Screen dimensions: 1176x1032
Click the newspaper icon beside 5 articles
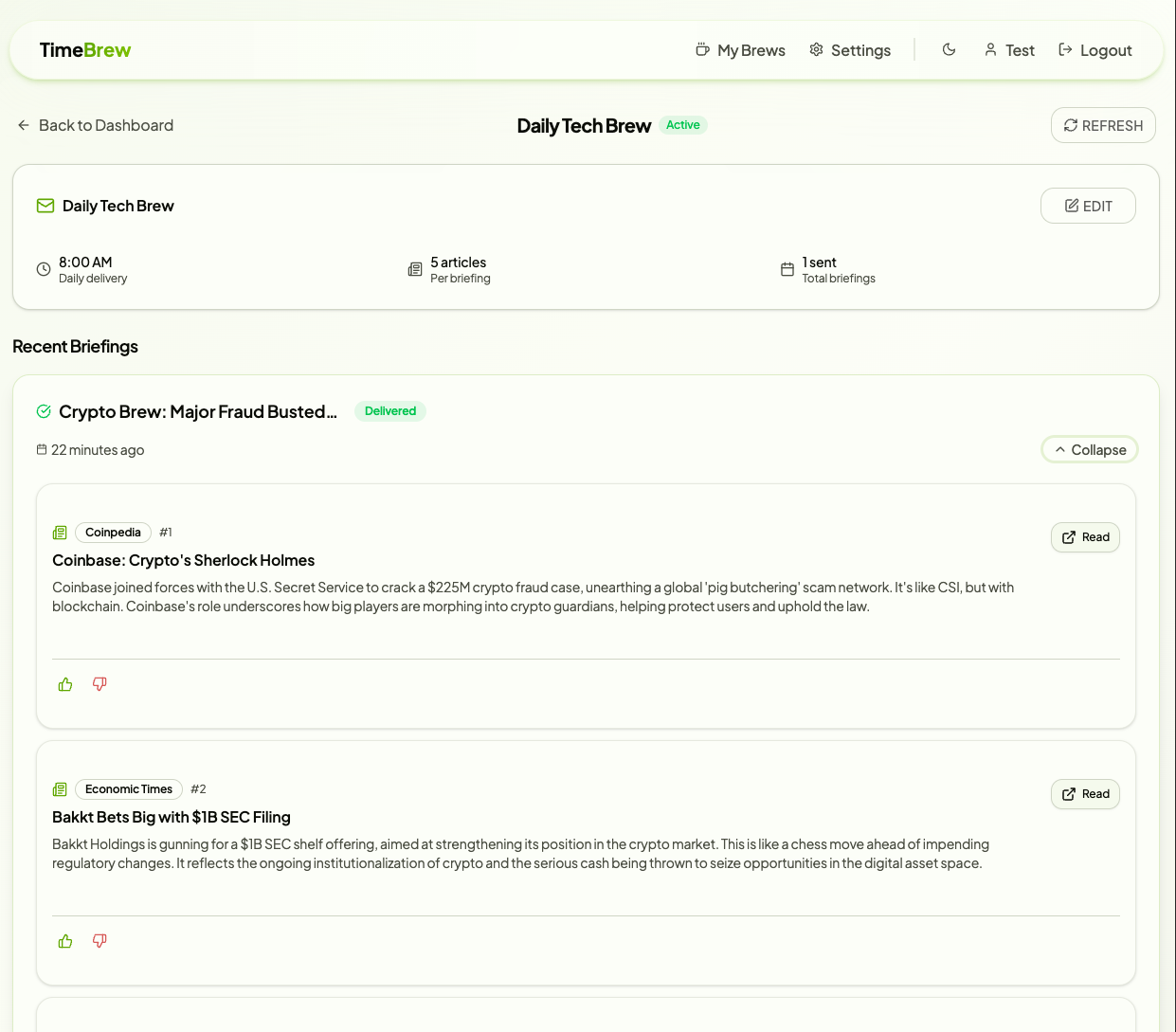(x=415, y=269)
